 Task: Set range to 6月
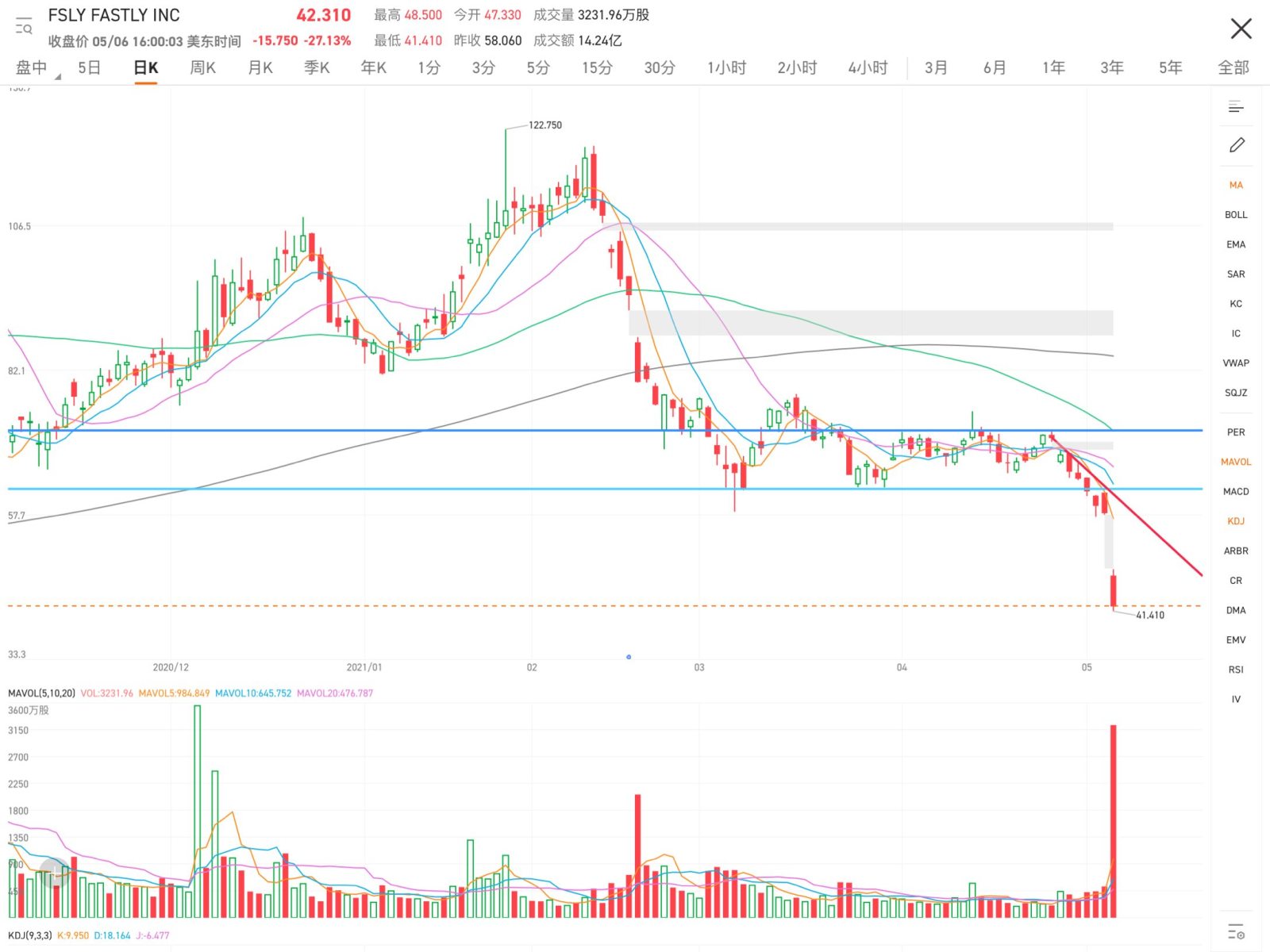995,68
